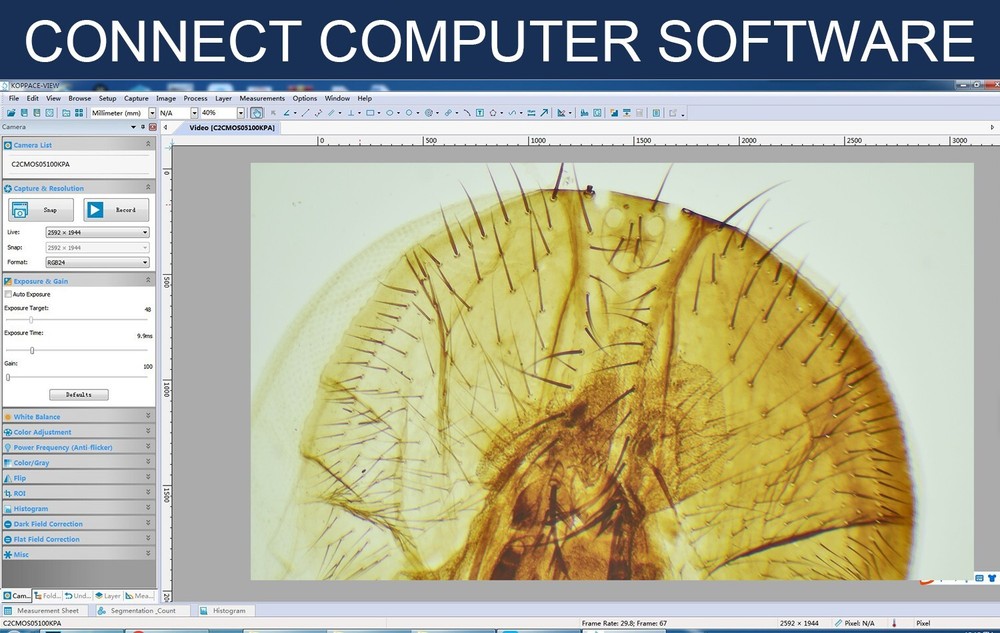
Task: Select the rectangle measurement tool
Action: [x=371, y=113]
